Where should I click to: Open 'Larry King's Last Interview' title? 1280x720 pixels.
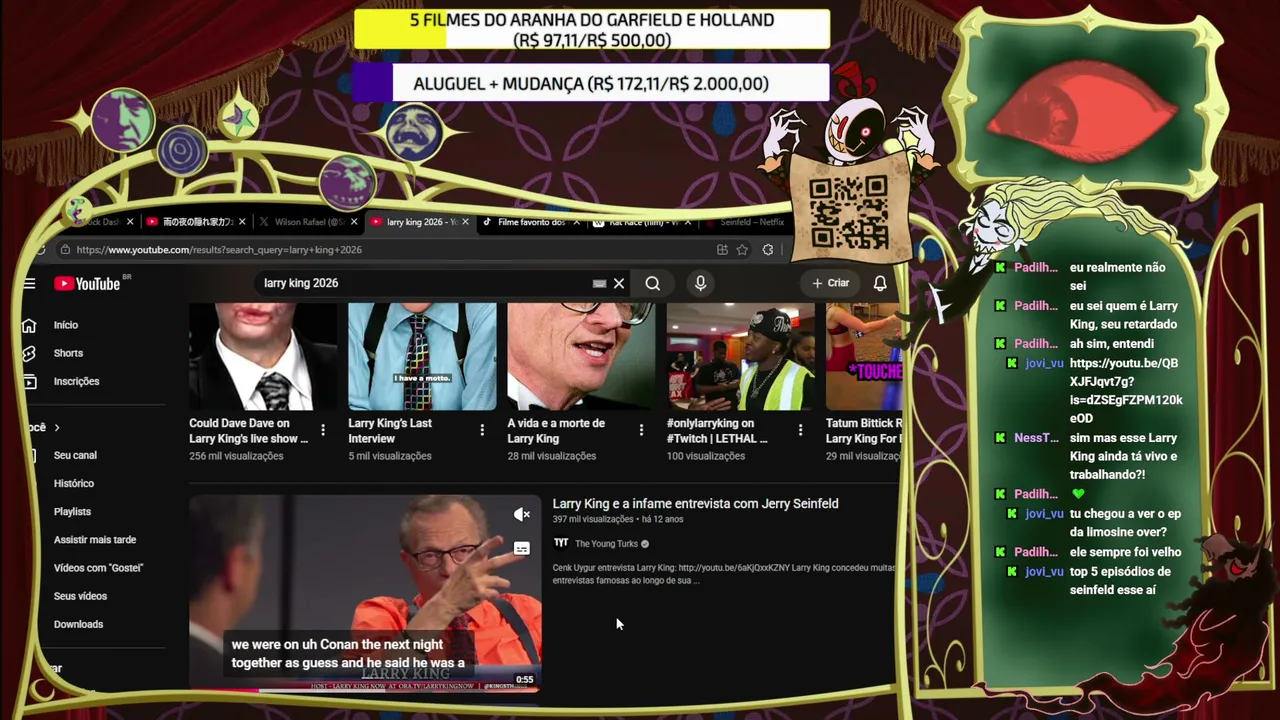(x=390, y=431)
